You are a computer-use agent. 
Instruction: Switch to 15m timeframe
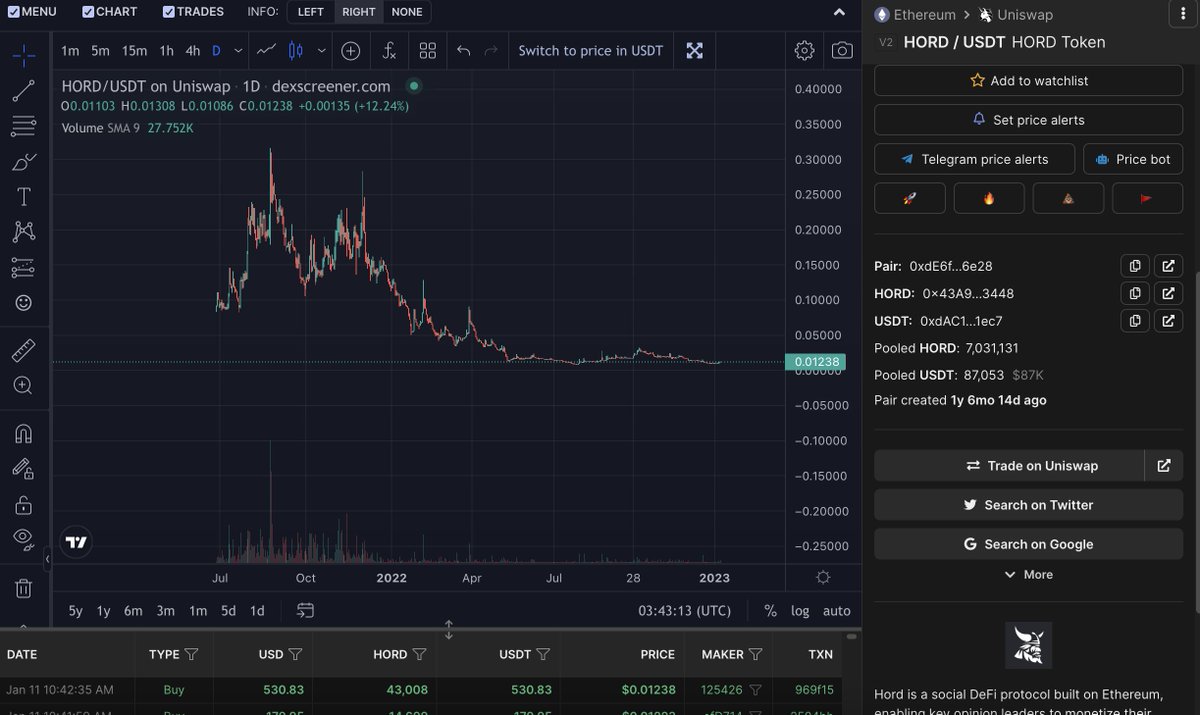click(x=134, y=51)
